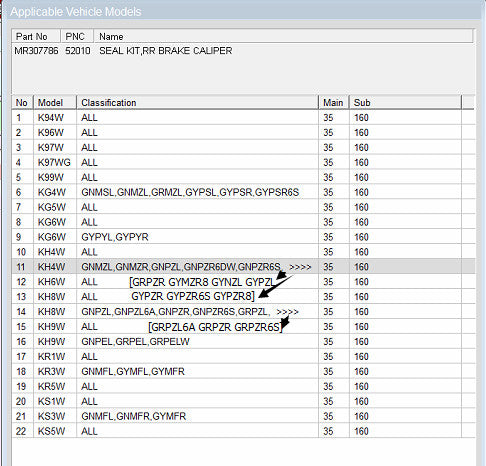Sort by the Model column header
Image resolution: width=486 pixels, height=466 pixels.
click(55, 102)
